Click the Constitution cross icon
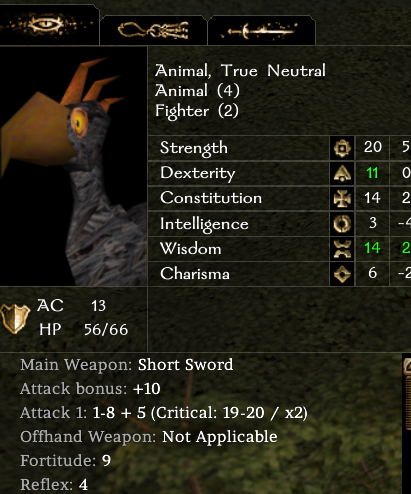411x494 pixels. click(342, 198)
